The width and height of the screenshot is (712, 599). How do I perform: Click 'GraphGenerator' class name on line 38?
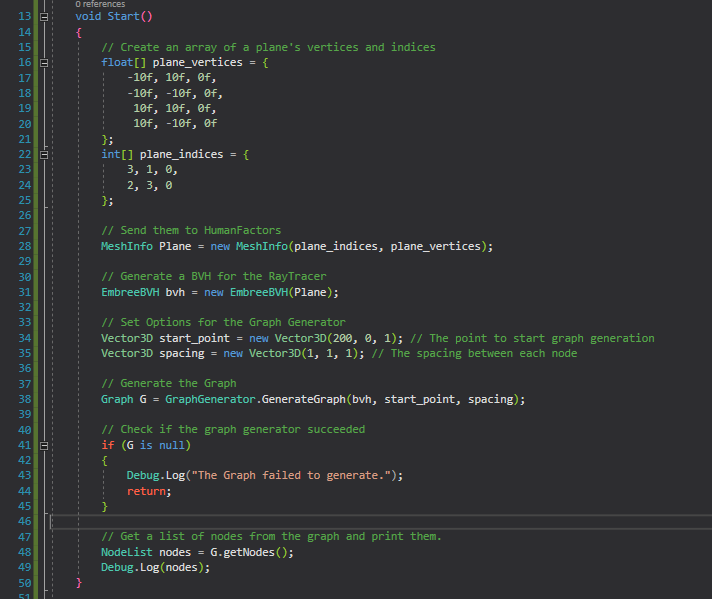click(211, 399)
